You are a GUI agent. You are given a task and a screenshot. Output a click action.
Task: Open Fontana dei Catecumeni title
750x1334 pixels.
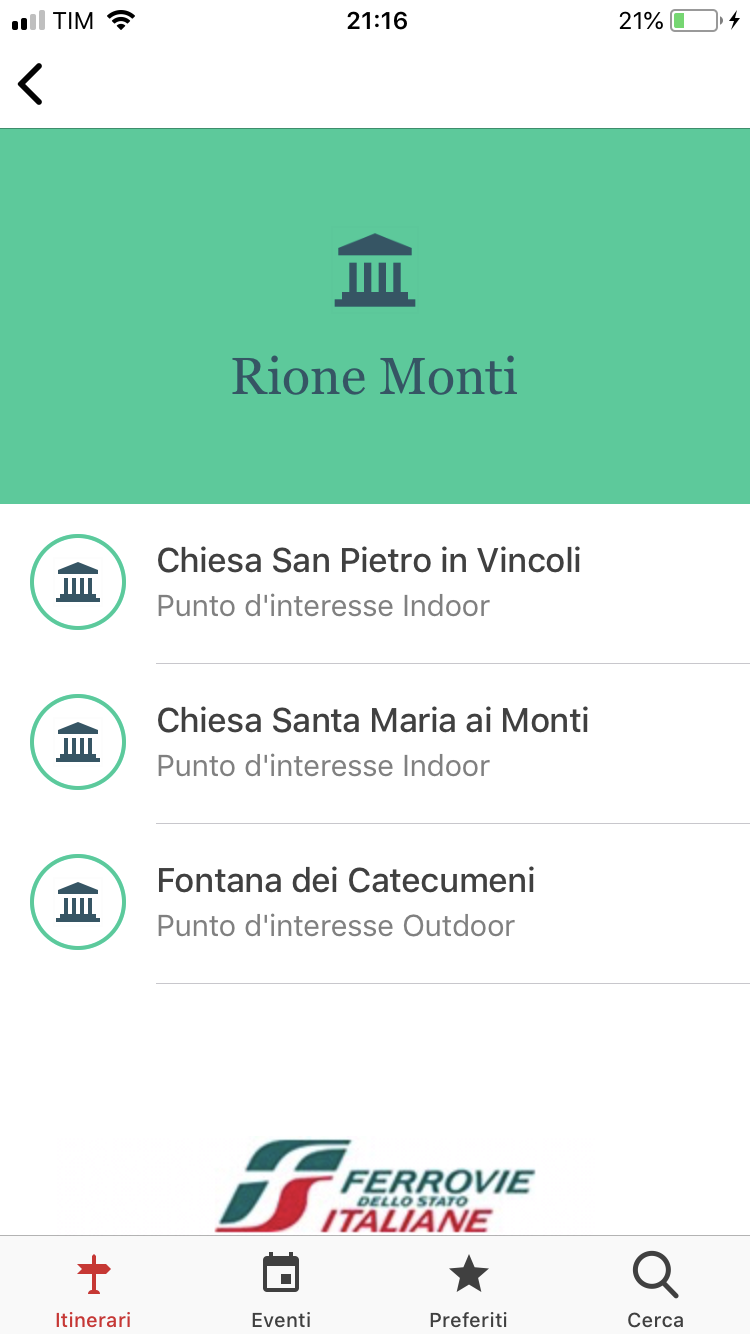click(x=346, y=880)
